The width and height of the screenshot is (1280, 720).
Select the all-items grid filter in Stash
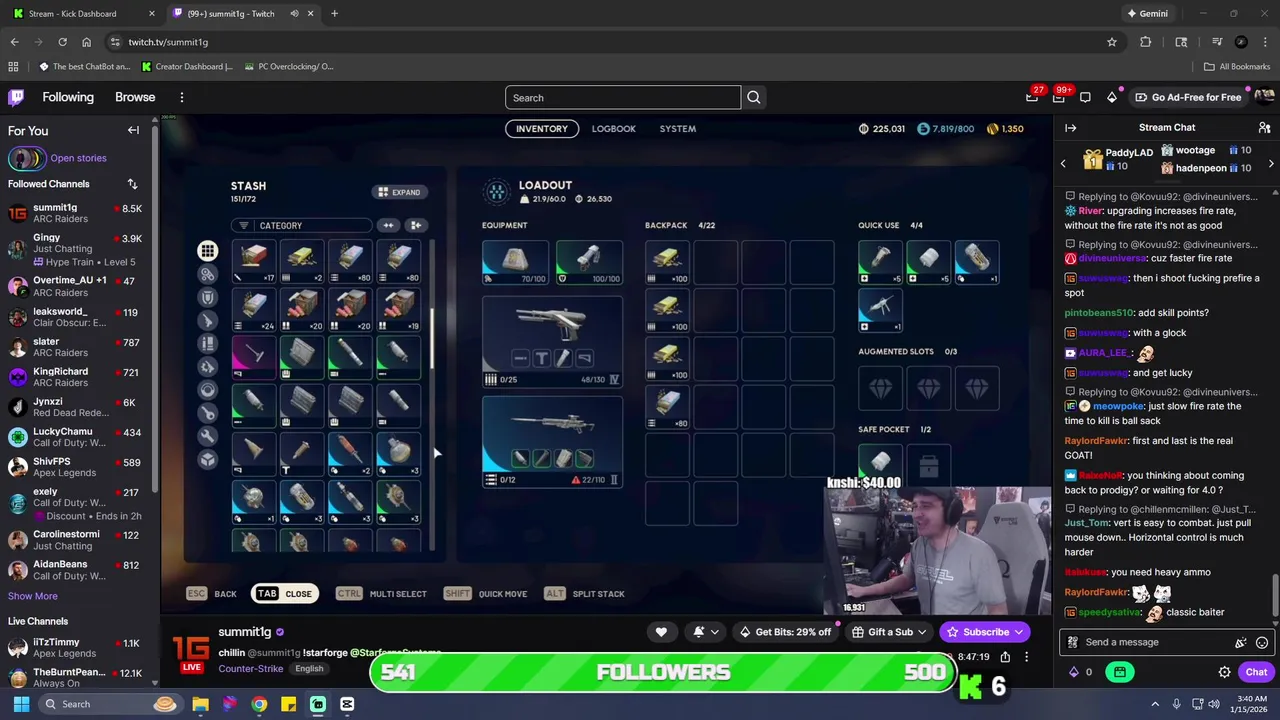tap(207, 251)
